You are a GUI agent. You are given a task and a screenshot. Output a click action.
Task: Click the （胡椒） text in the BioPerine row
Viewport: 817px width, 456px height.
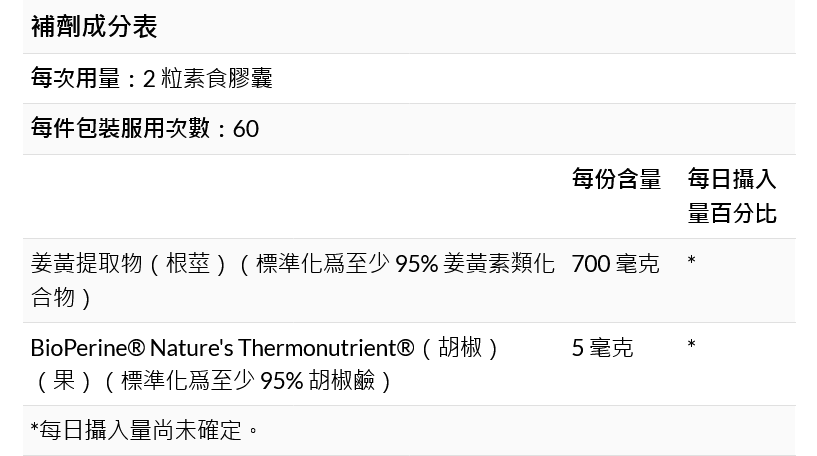[x=460, y=348]
